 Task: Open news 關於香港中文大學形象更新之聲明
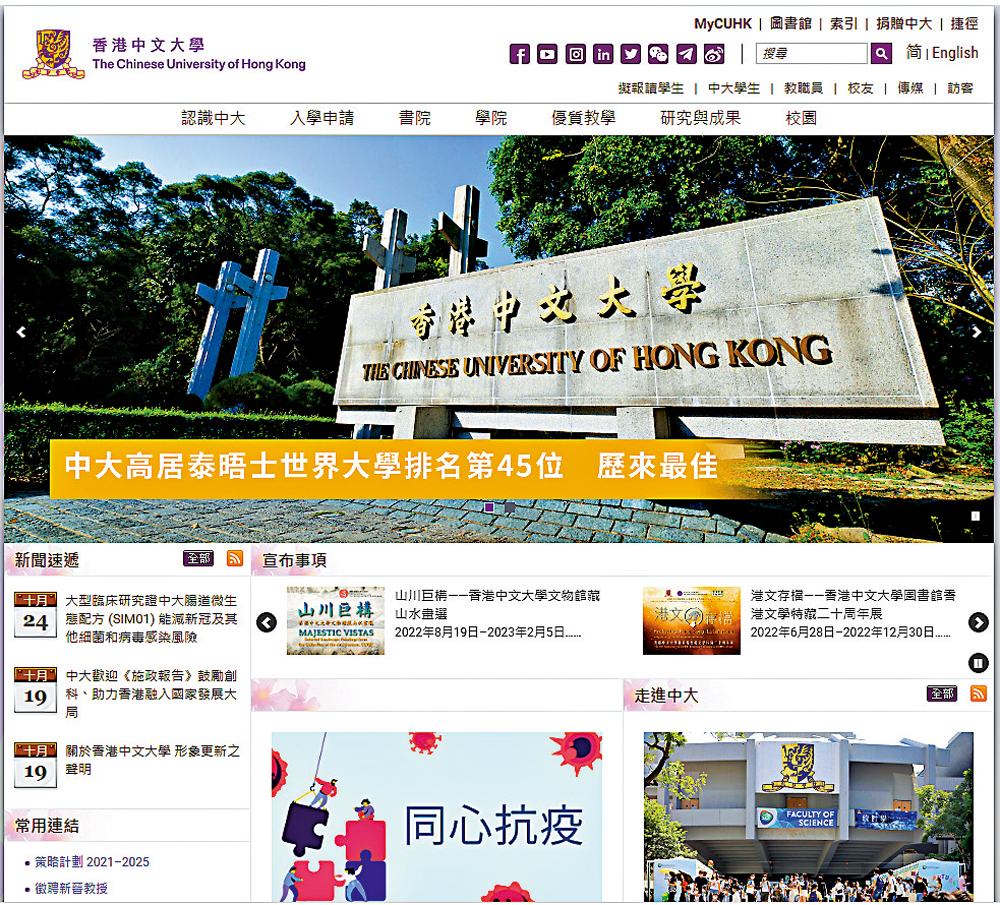(152, 760)
